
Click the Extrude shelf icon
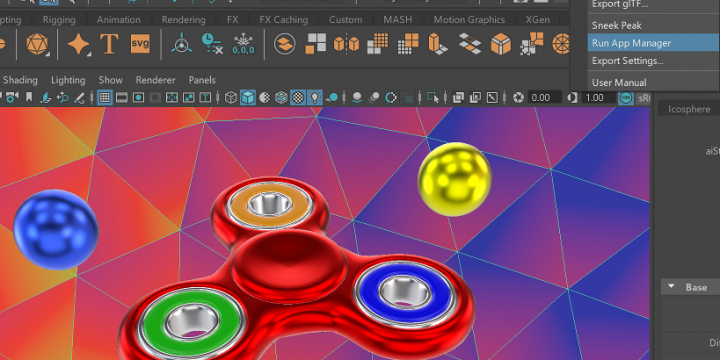(x=438, y=44)
